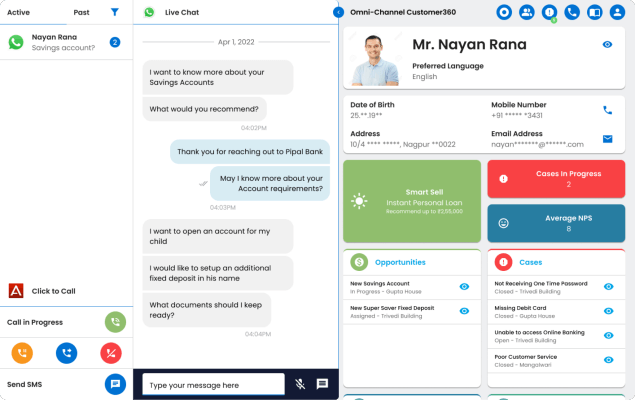
Task: Click the unread count badge showing 2
Action: pos(115,42)
